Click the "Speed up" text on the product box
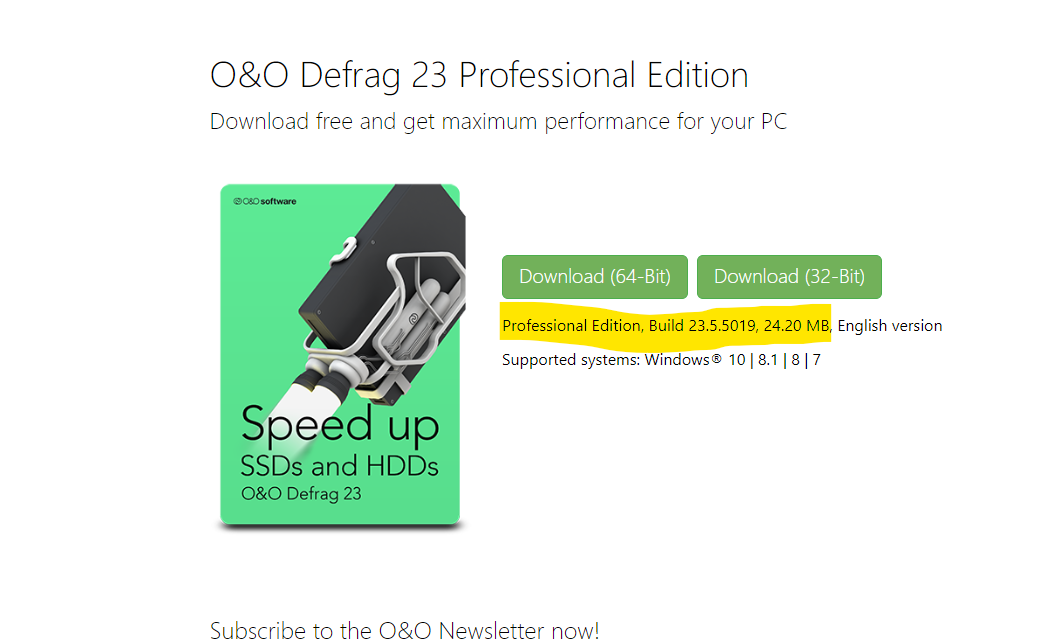This screenshot has height=641, width=1060. tap(340, 425)
